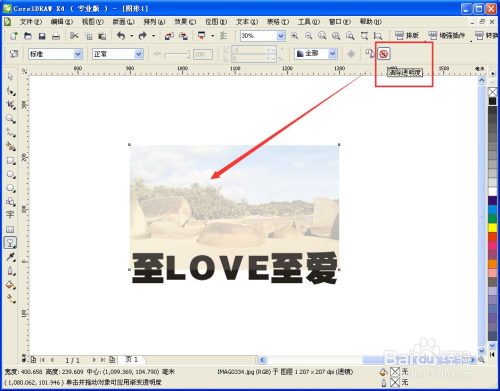500x391 pixels.
Task: Click the Undo arrow
Action: (121, 36)
